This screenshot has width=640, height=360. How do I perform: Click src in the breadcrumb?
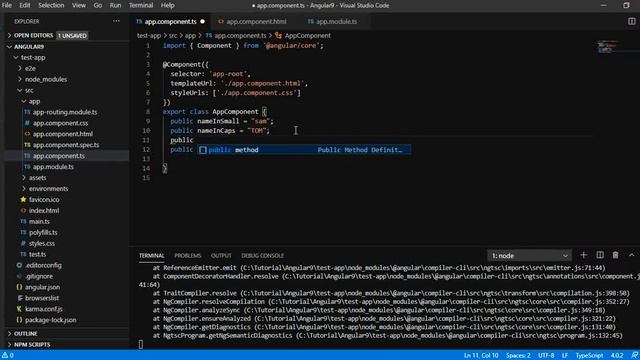click(x=173, y=36)
